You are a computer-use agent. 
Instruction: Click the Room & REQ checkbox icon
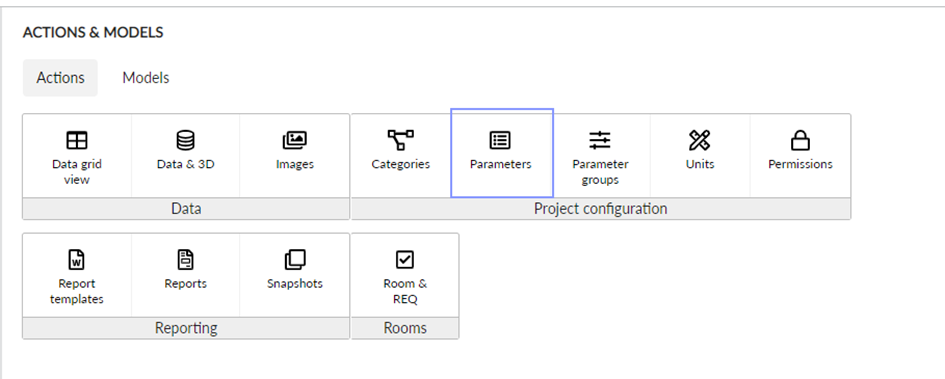[x=404, y=260]
